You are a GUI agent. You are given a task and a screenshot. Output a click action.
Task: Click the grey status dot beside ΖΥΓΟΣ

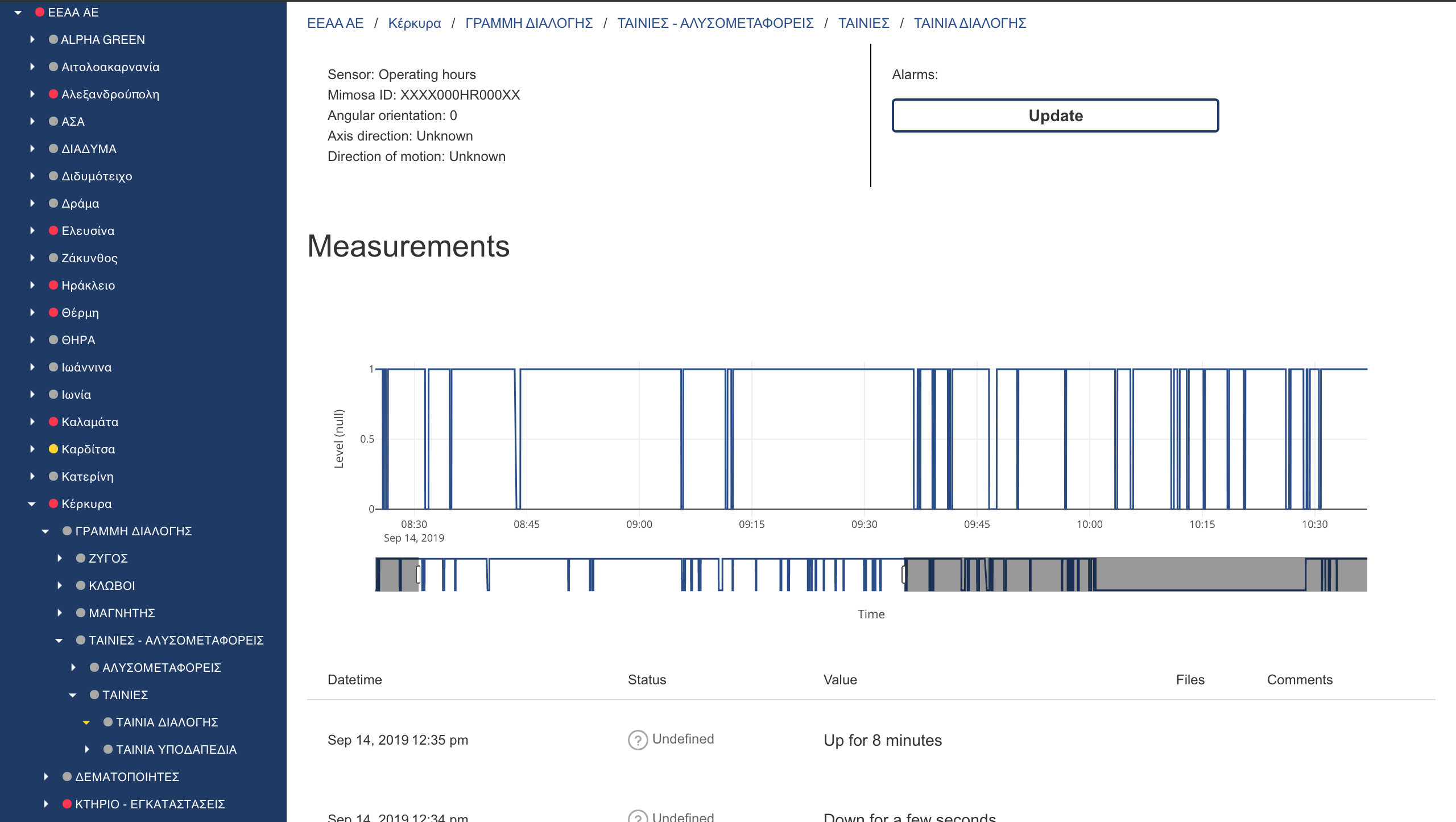(x=81, y=559)
